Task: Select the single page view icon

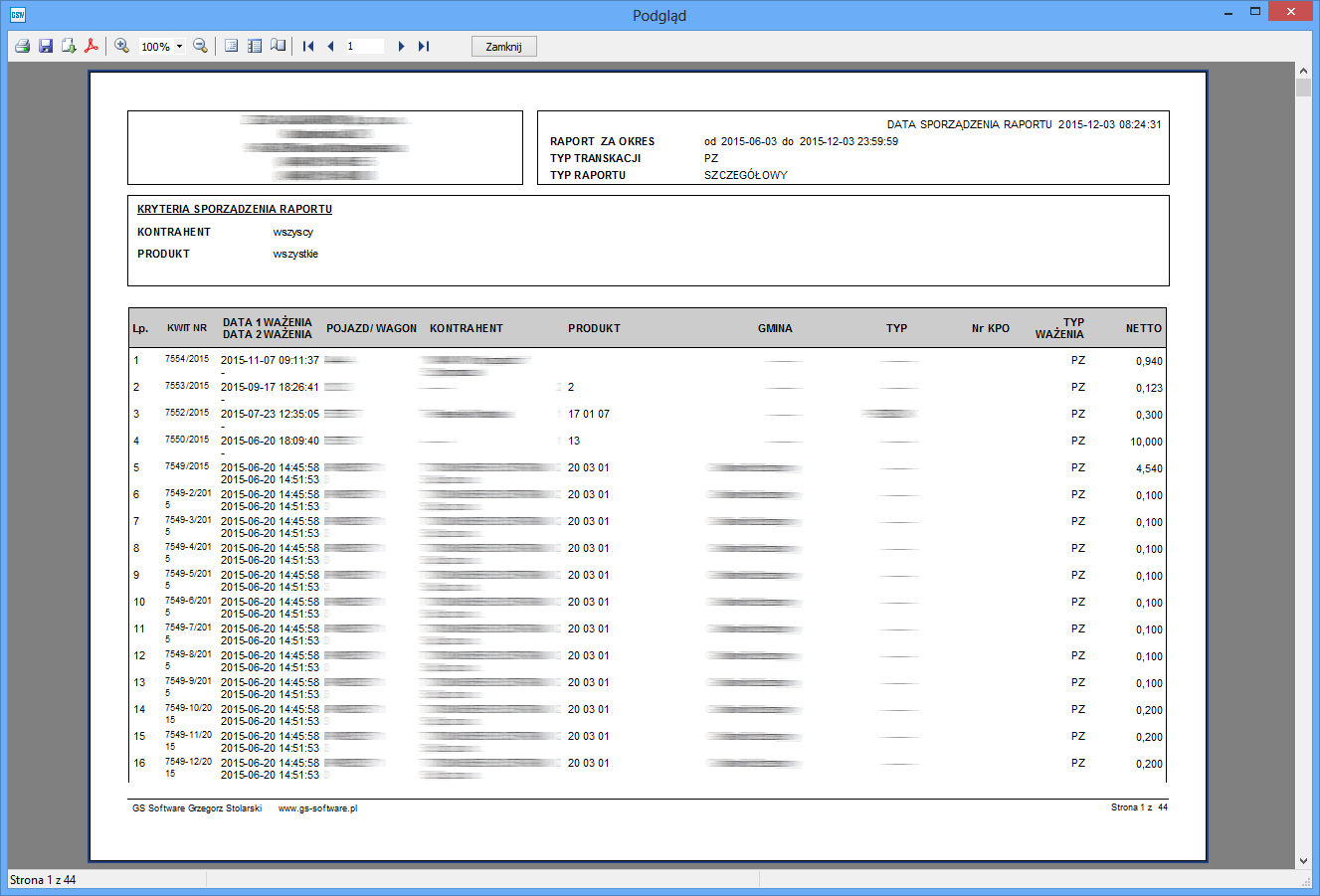Action: tap(232, 46)
